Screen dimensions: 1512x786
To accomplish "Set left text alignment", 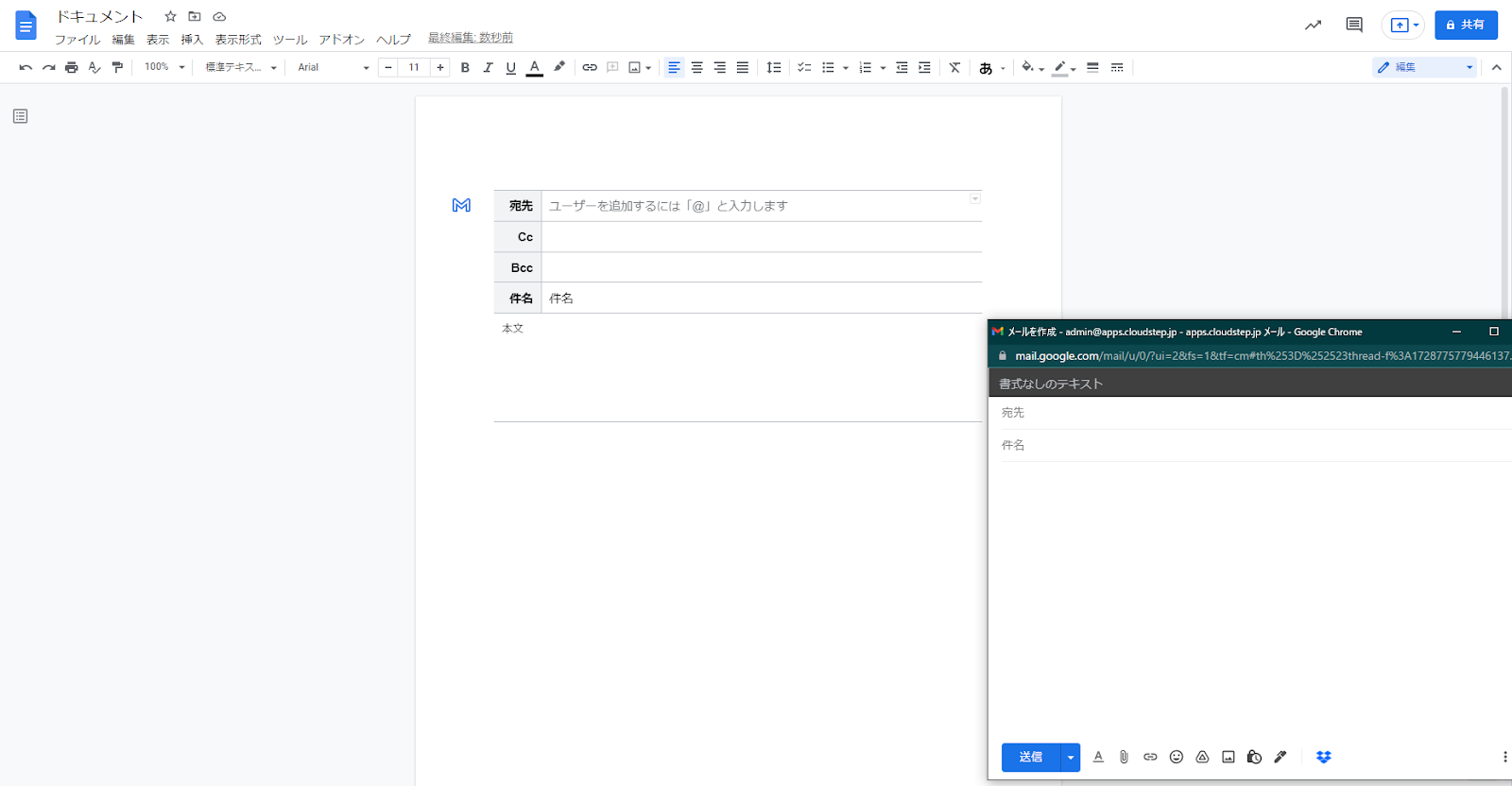I will 674,67.
